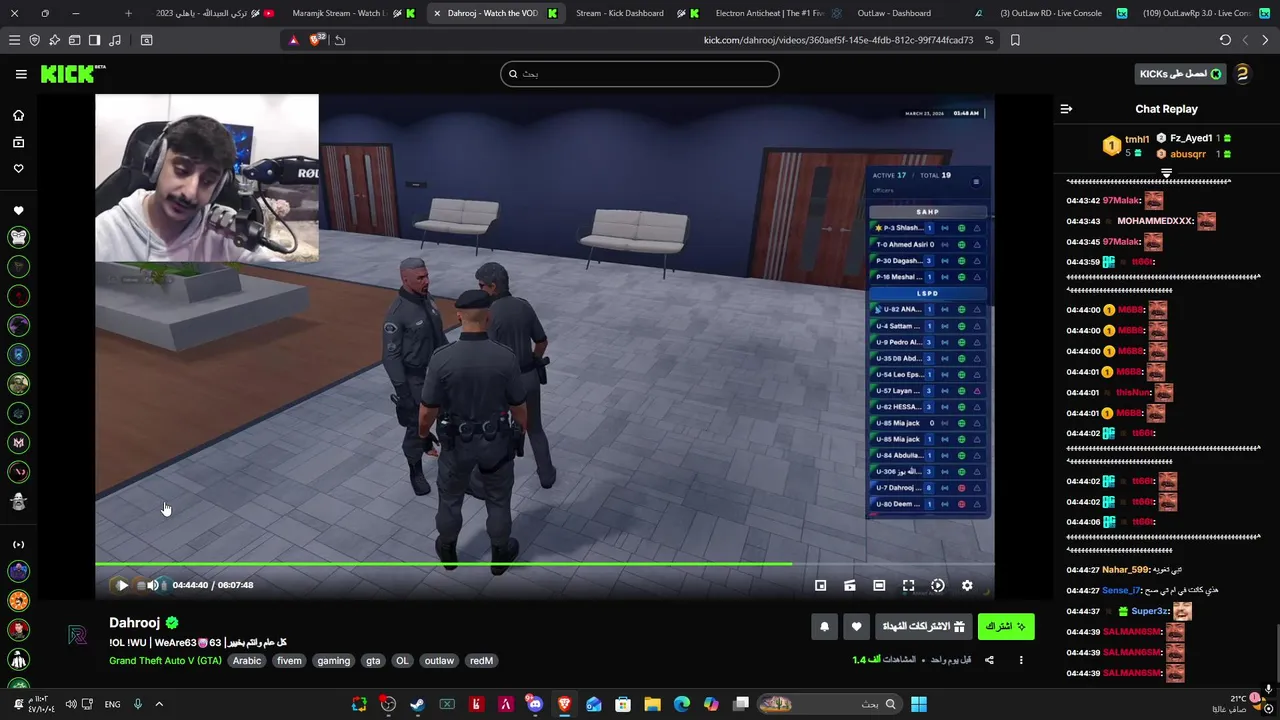This screenshot has height=720, width=1280.
Task: Toggle follow heart for Dahrooj
Action: pyautogui.click(x=856, y=627)
